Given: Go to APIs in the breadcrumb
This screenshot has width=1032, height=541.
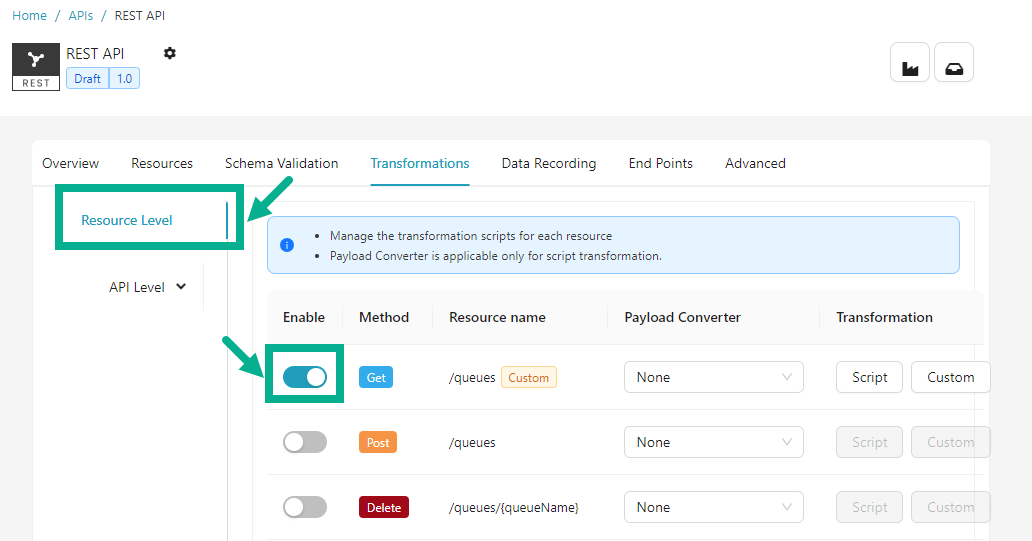Looking at the screenshot, I should 81,16.
